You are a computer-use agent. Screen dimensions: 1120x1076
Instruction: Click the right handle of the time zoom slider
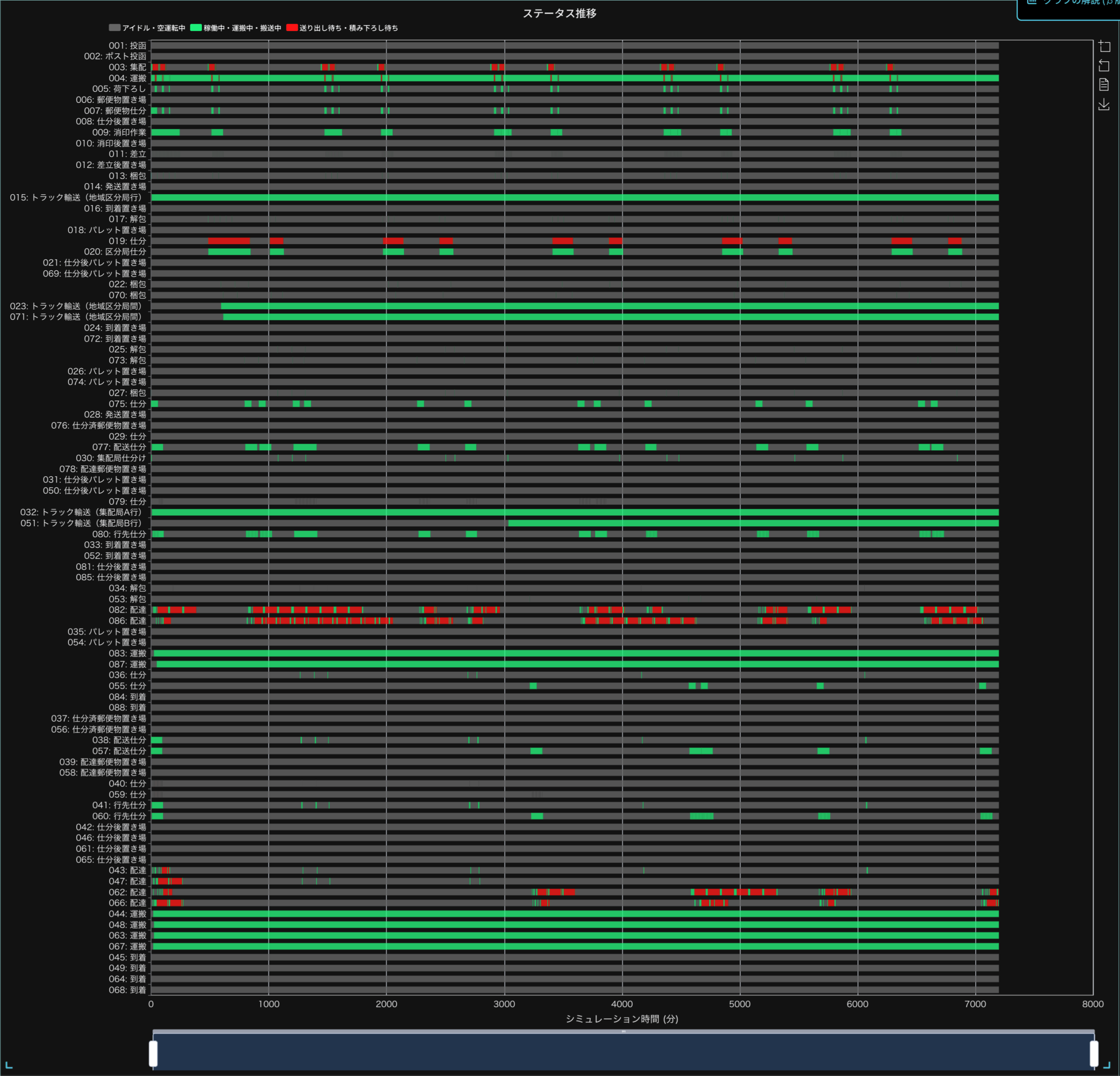coord(1094,1054)
